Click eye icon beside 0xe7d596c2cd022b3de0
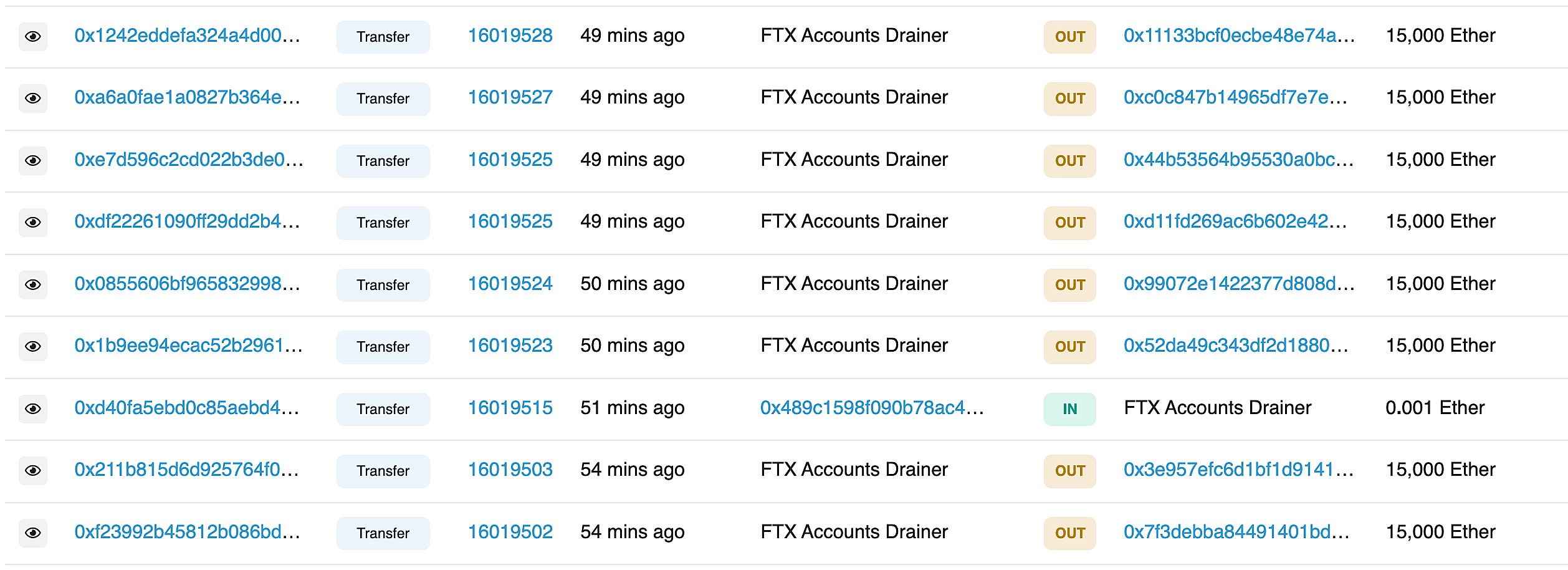 pyautogui.click(x=33, y=161)
